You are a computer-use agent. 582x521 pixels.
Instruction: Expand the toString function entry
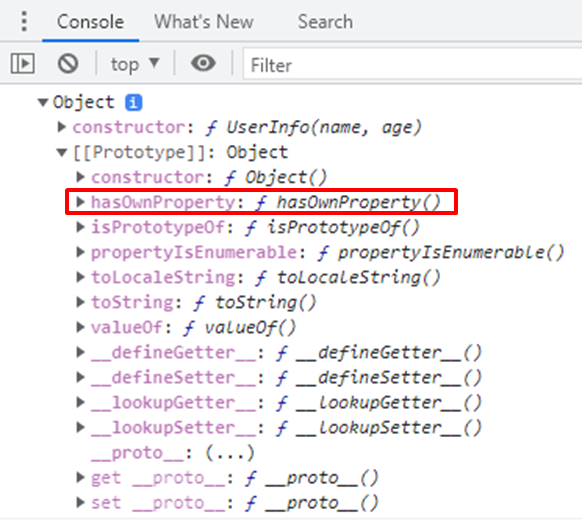click(x=80, y=302)
